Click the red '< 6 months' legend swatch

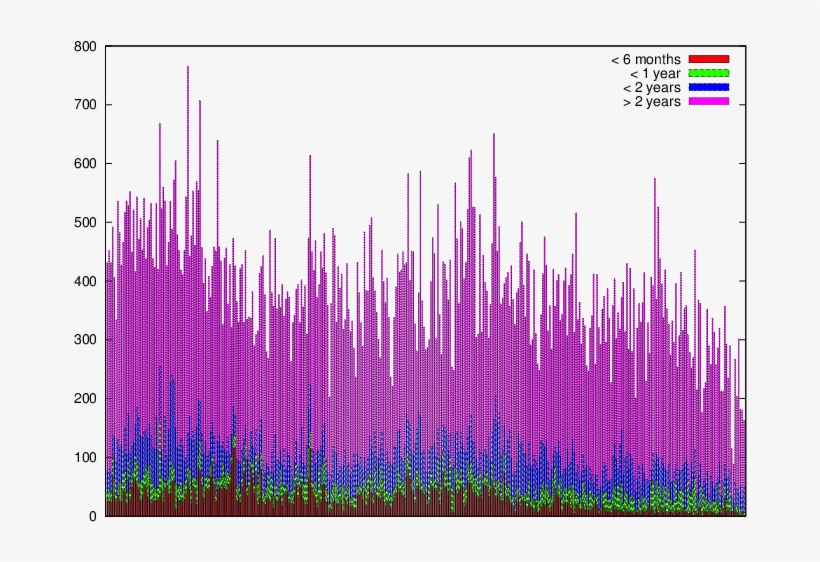[709, 59]
